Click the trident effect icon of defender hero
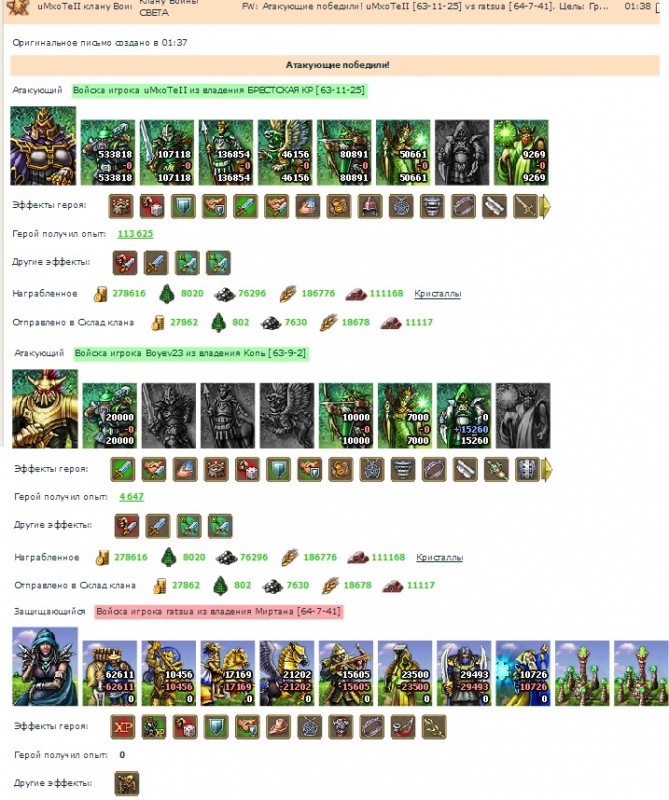669x800 pixels. point(434,727)
